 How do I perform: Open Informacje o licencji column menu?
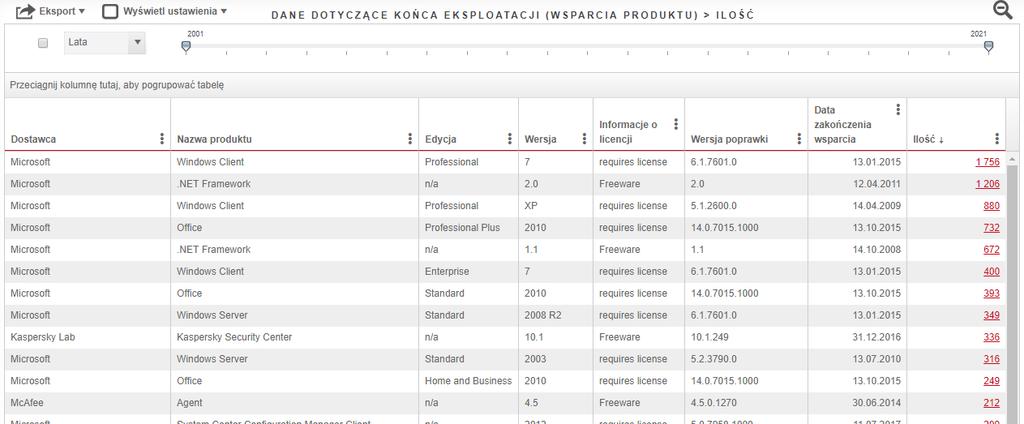[x=676, y=124]
